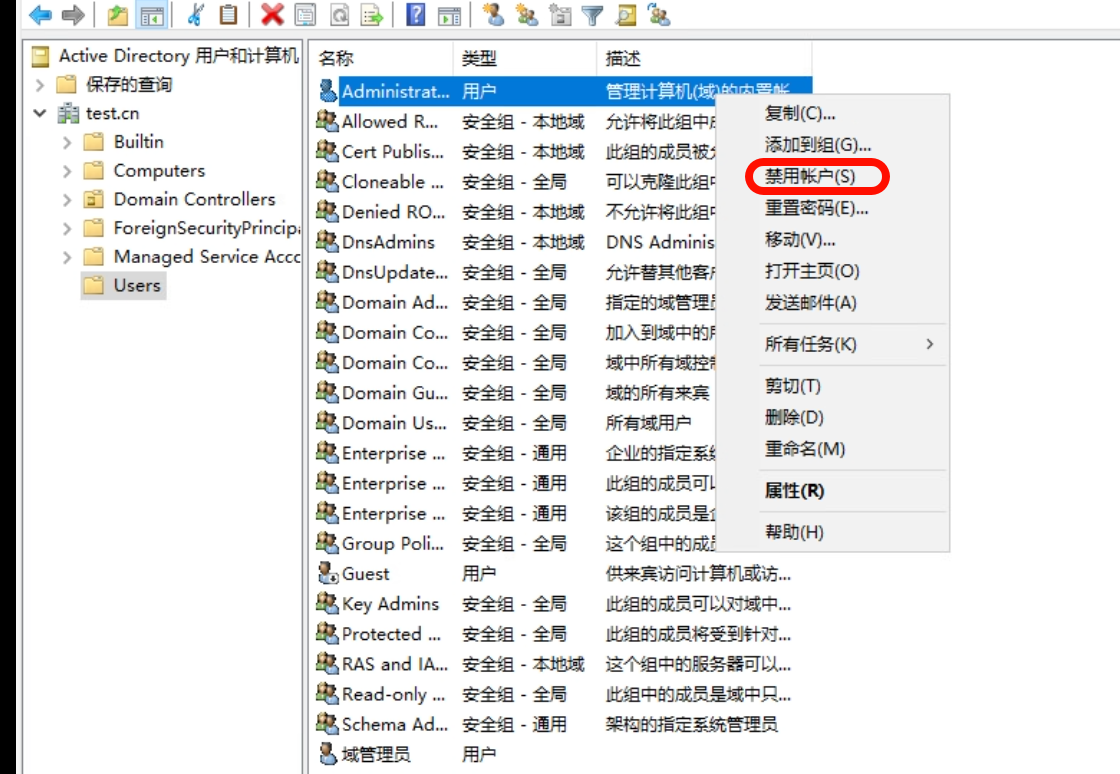
Task: Toggle the show/hide console tree icon
Action: click(x=151, y=14)
